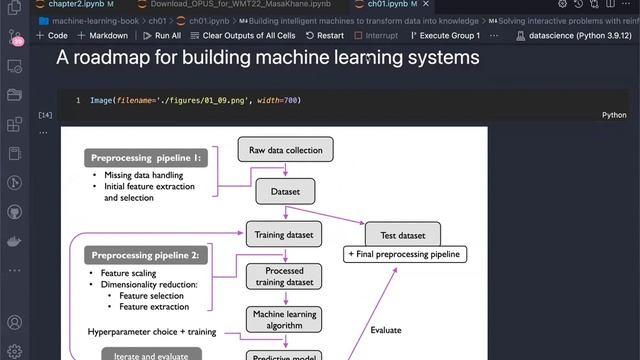Screen dimensions: 640x360
Task: Open Building intelligent machines breadcrumb
Action: (x=359, y=21)
